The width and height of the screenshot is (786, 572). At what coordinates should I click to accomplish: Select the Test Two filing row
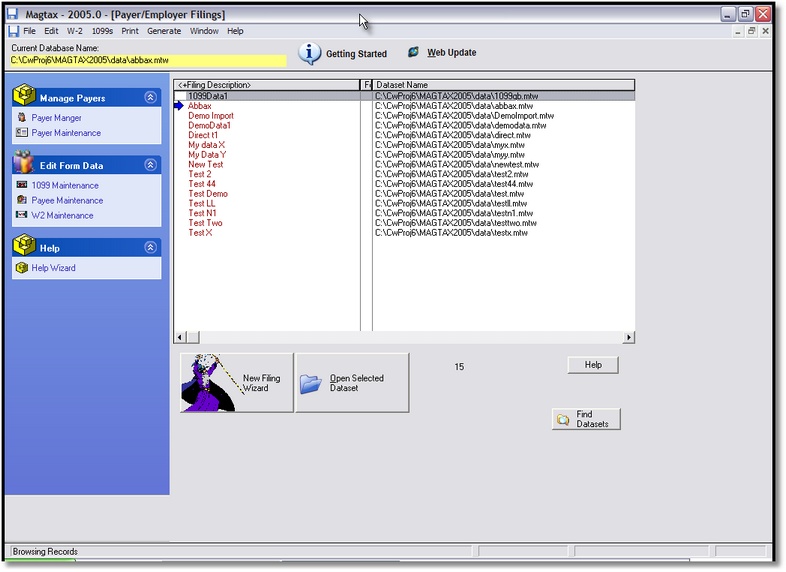pos(405,223)
